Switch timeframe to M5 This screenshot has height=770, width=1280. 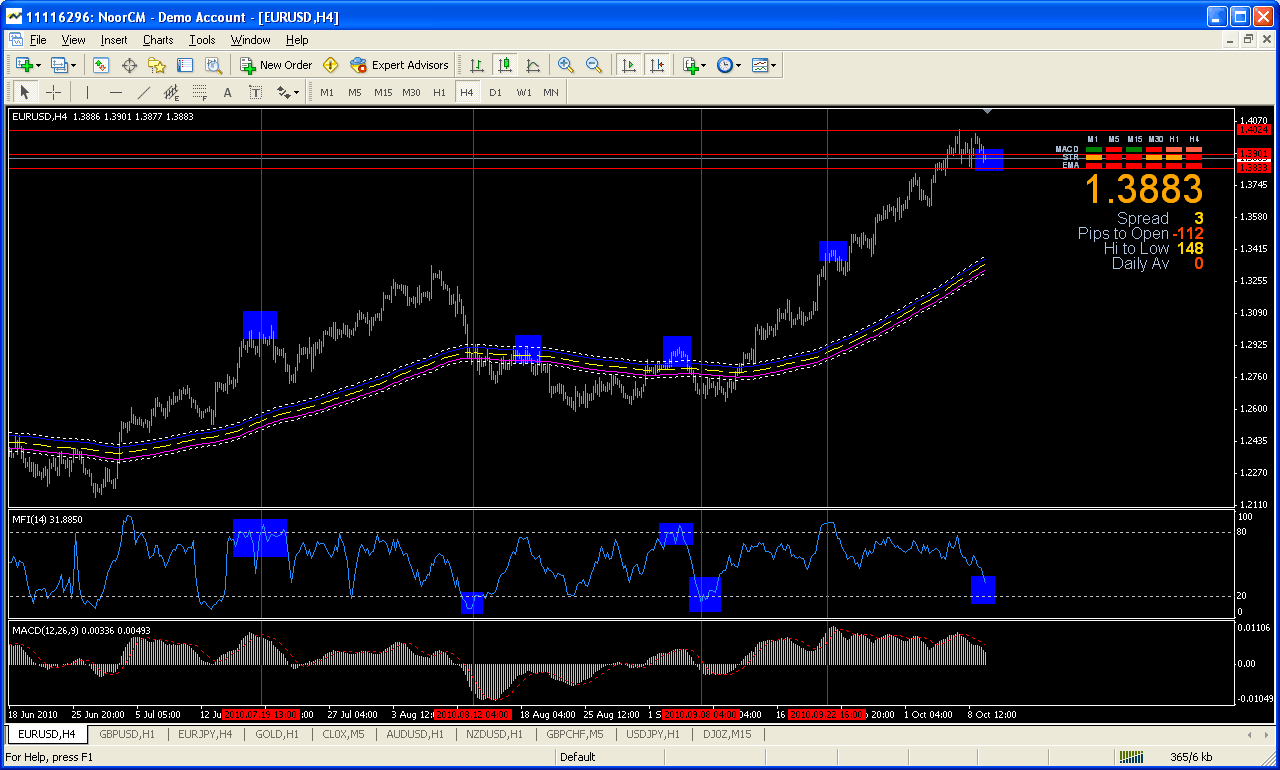tap(355, 92)
